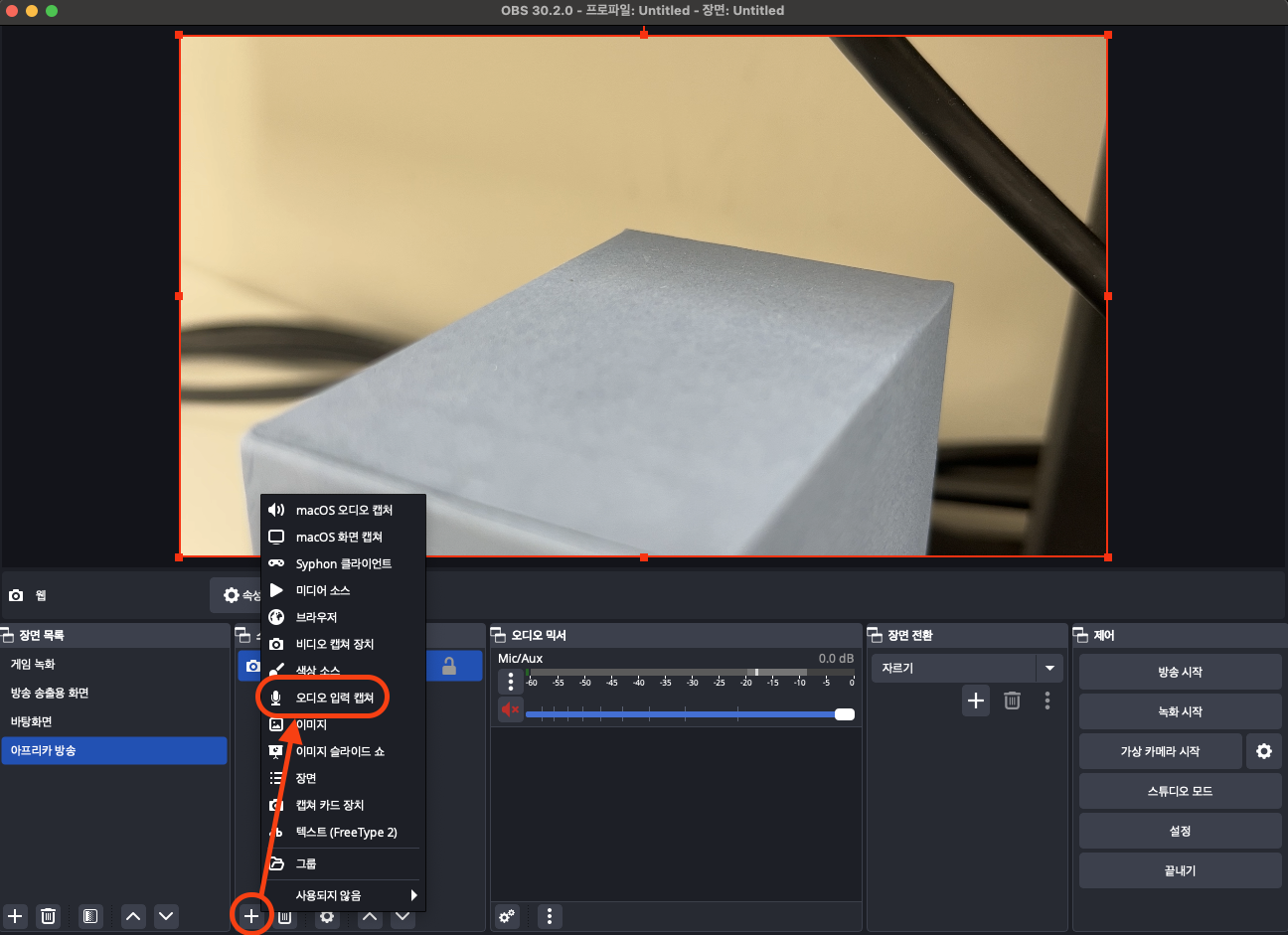Open the 자르기 transition dropdown
The width and height of the screenshot is (1288, 935).
(x=967, y=668)
